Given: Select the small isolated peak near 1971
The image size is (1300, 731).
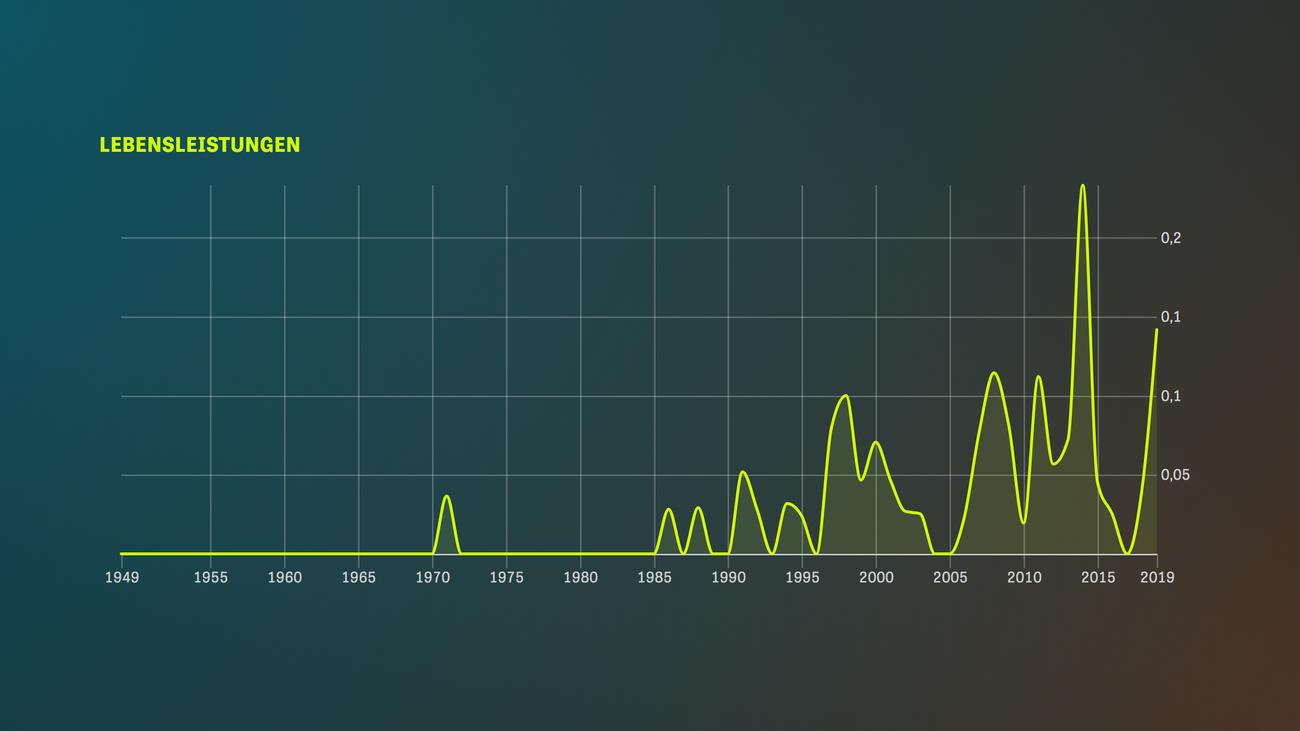Looking at the screenshot, I should click(x=446, y=497).
